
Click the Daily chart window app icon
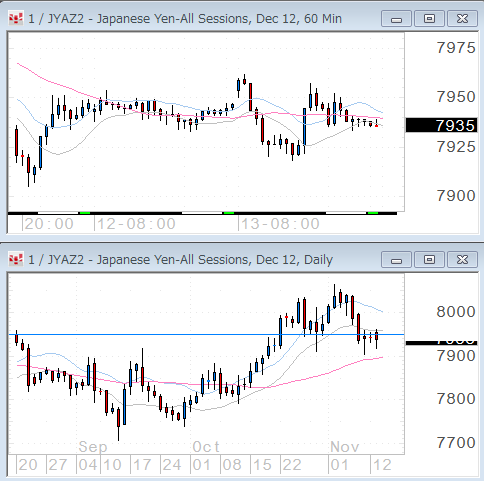click(x=16, y=260)
